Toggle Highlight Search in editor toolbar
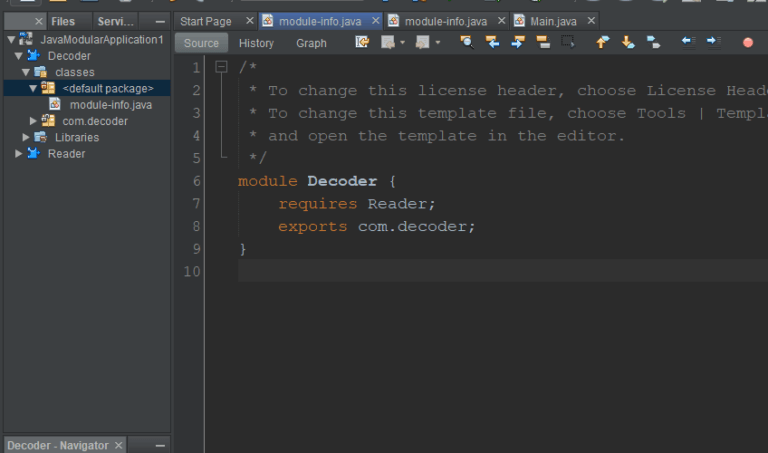The height and width of the screenshot is (453, 768). pyautogui.click(x=543, y=42)
